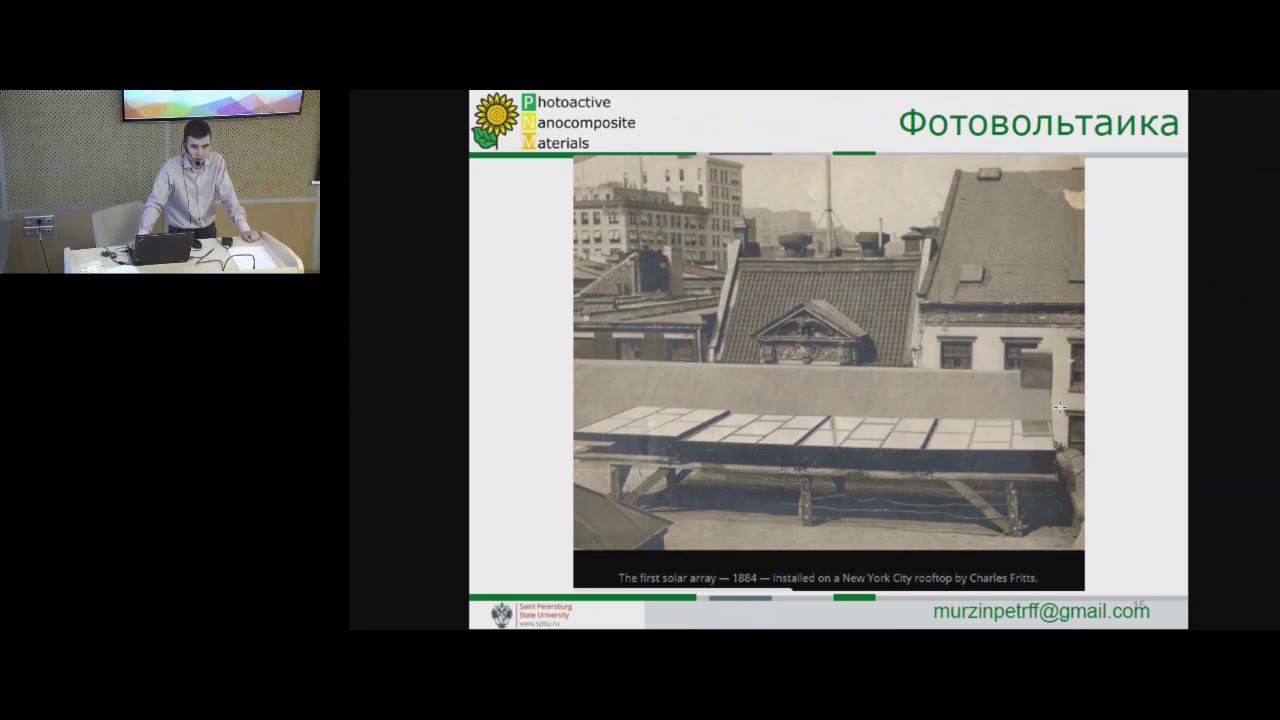The width and height of the screenshot is (1280, 720).
Task: Click the speaker camera video feed
Action: click(160, 181)
